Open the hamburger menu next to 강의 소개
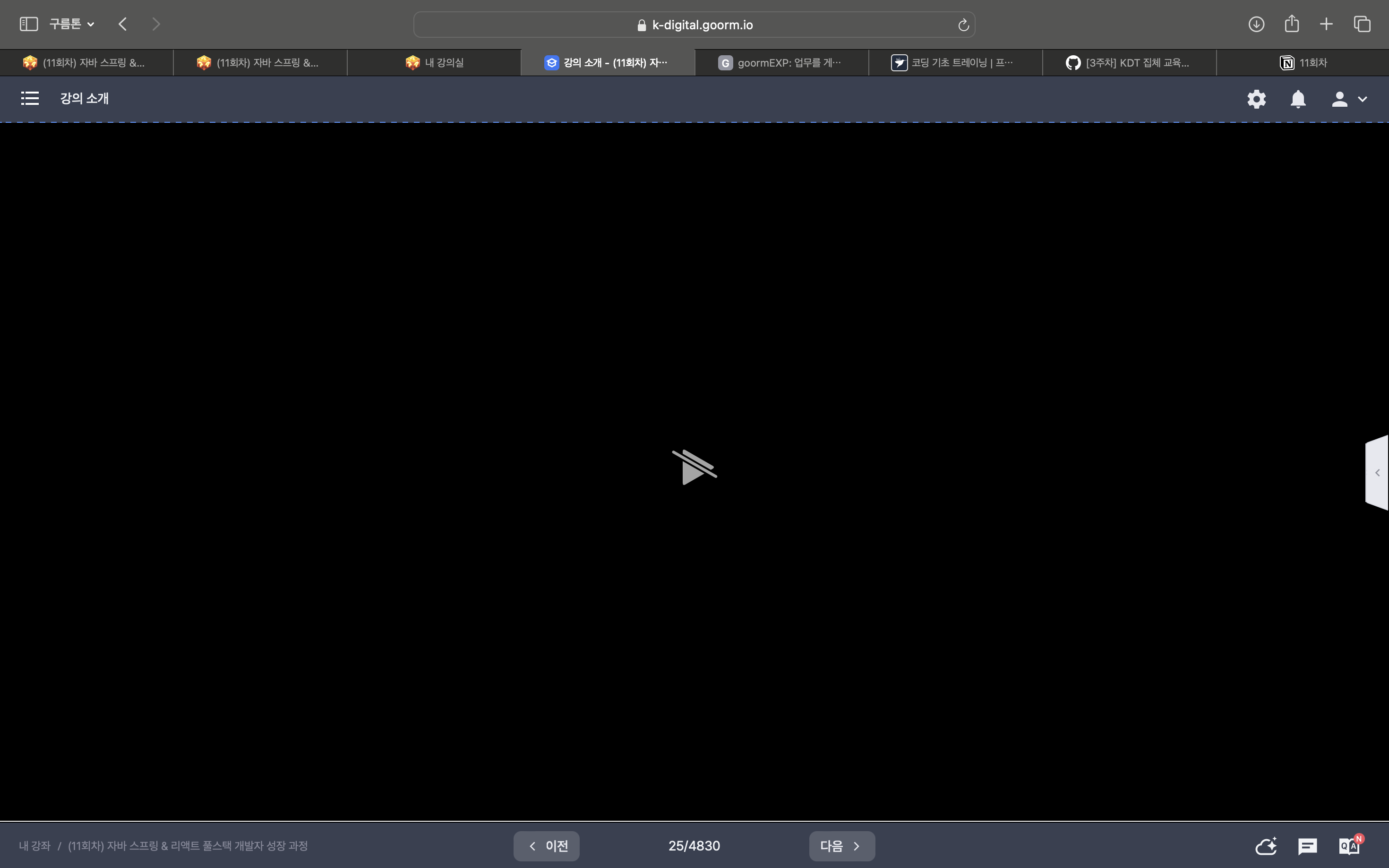The height and width of the screenshot is (868, 1389). click(30, 99)
